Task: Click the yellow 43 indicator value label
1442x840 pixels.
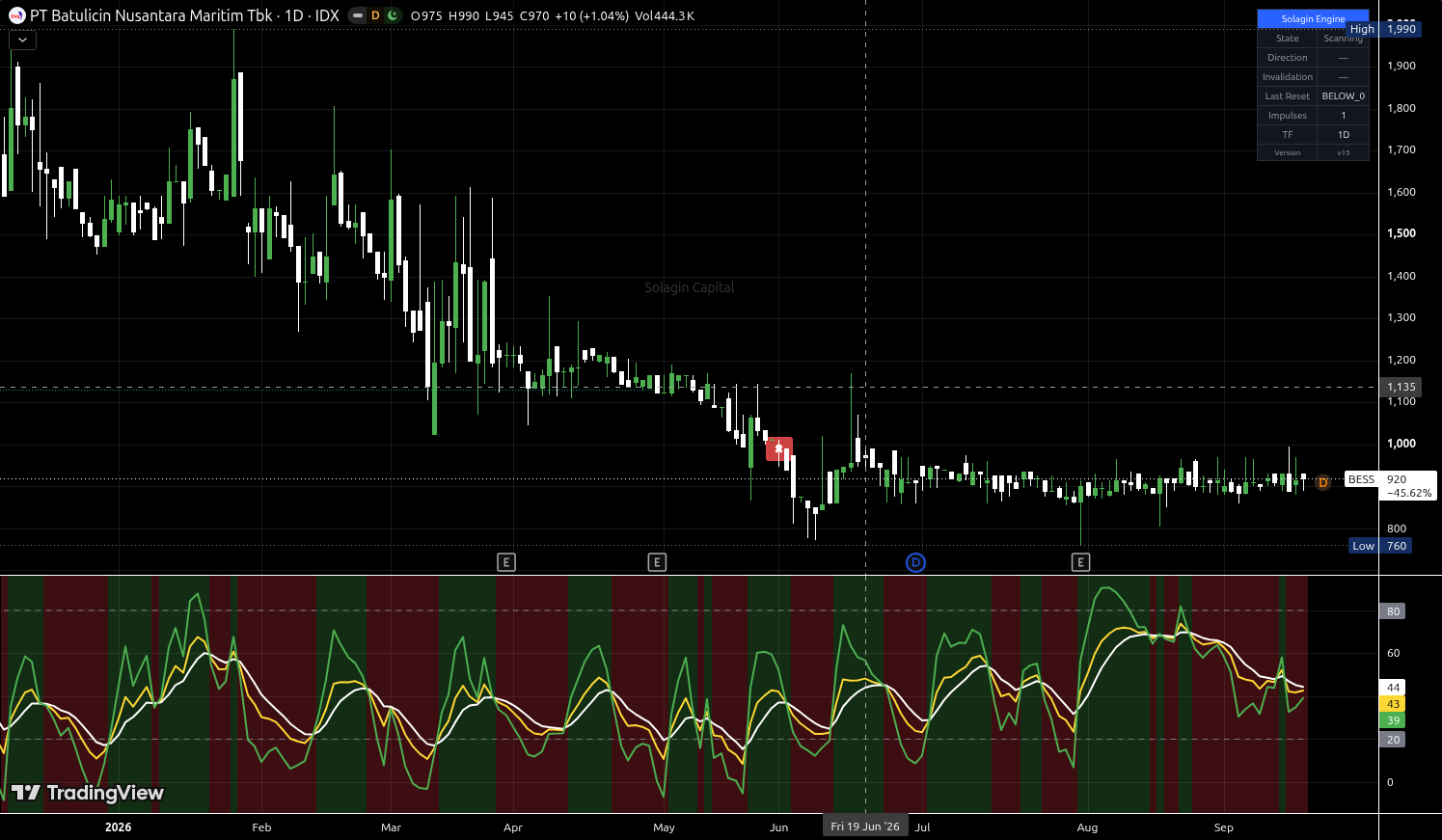Action: point(1393,704)
